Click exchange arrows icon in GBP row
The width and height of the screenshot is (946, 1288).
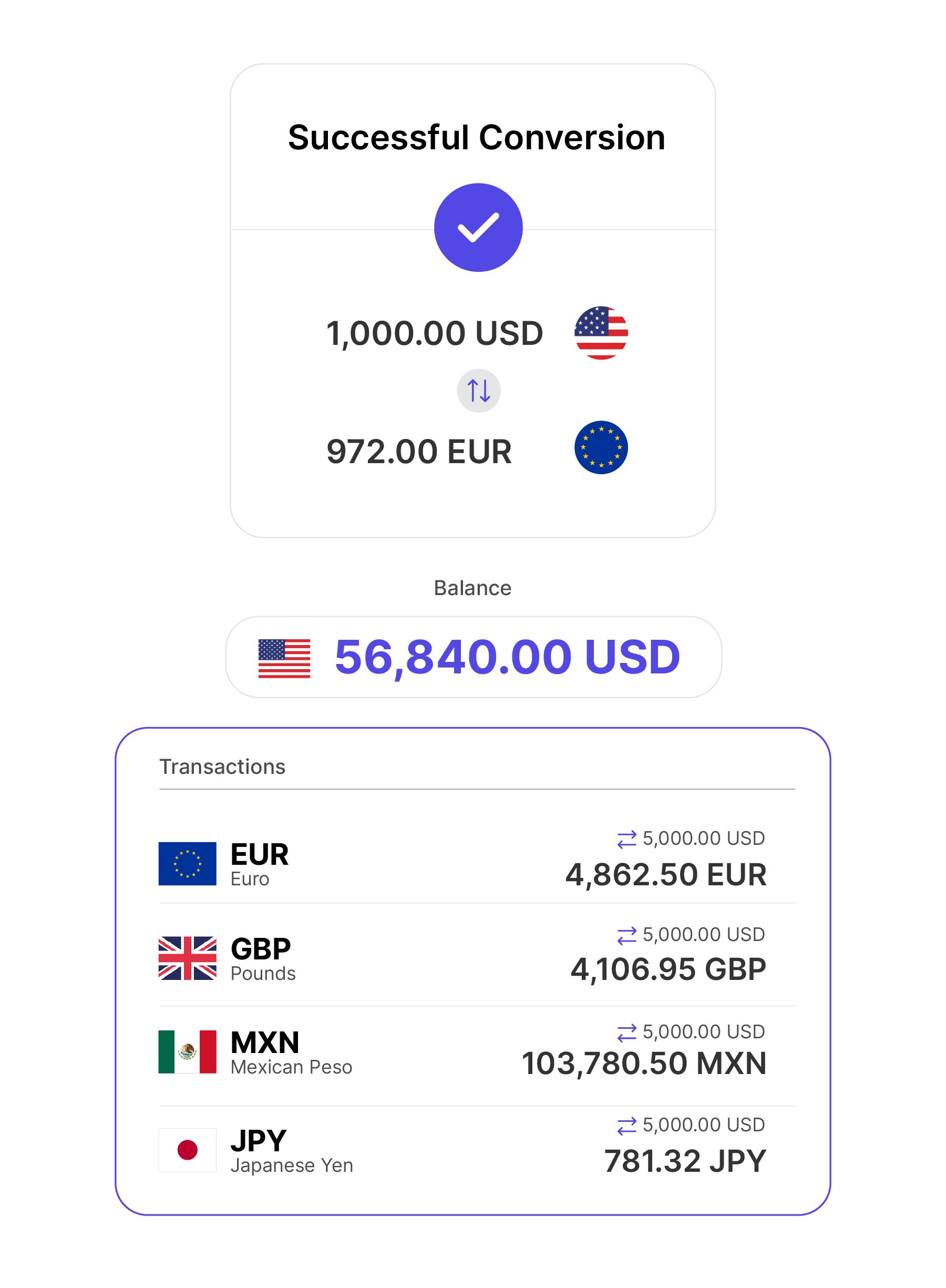coord(626,936)
